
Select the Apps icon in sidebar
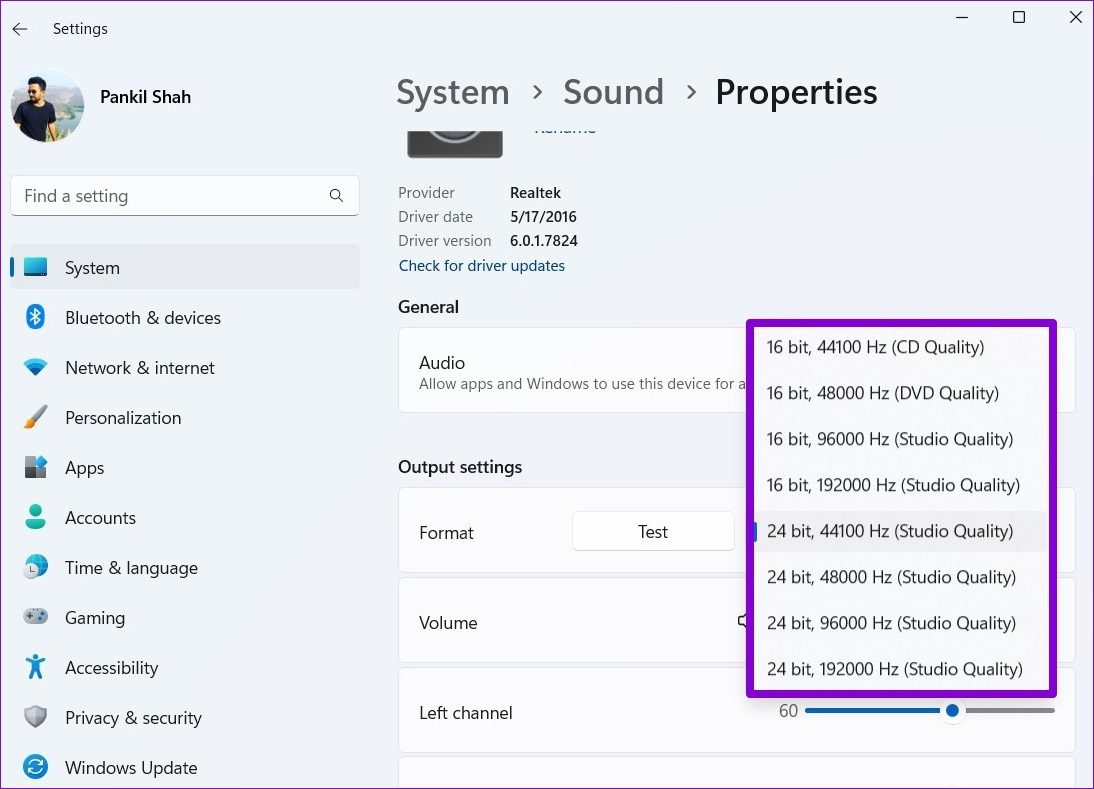[x=36, y=468]
